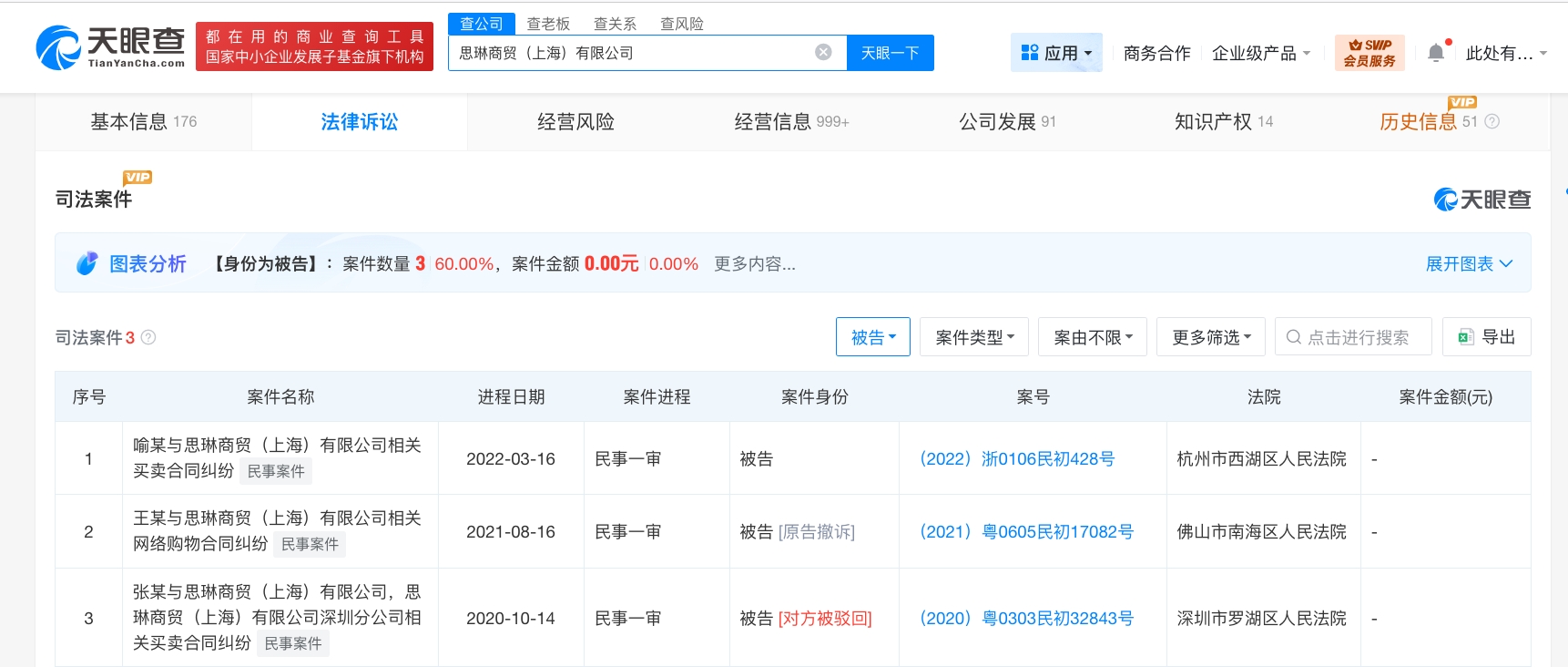Open the notification bell

click(x=1436, y=53)
